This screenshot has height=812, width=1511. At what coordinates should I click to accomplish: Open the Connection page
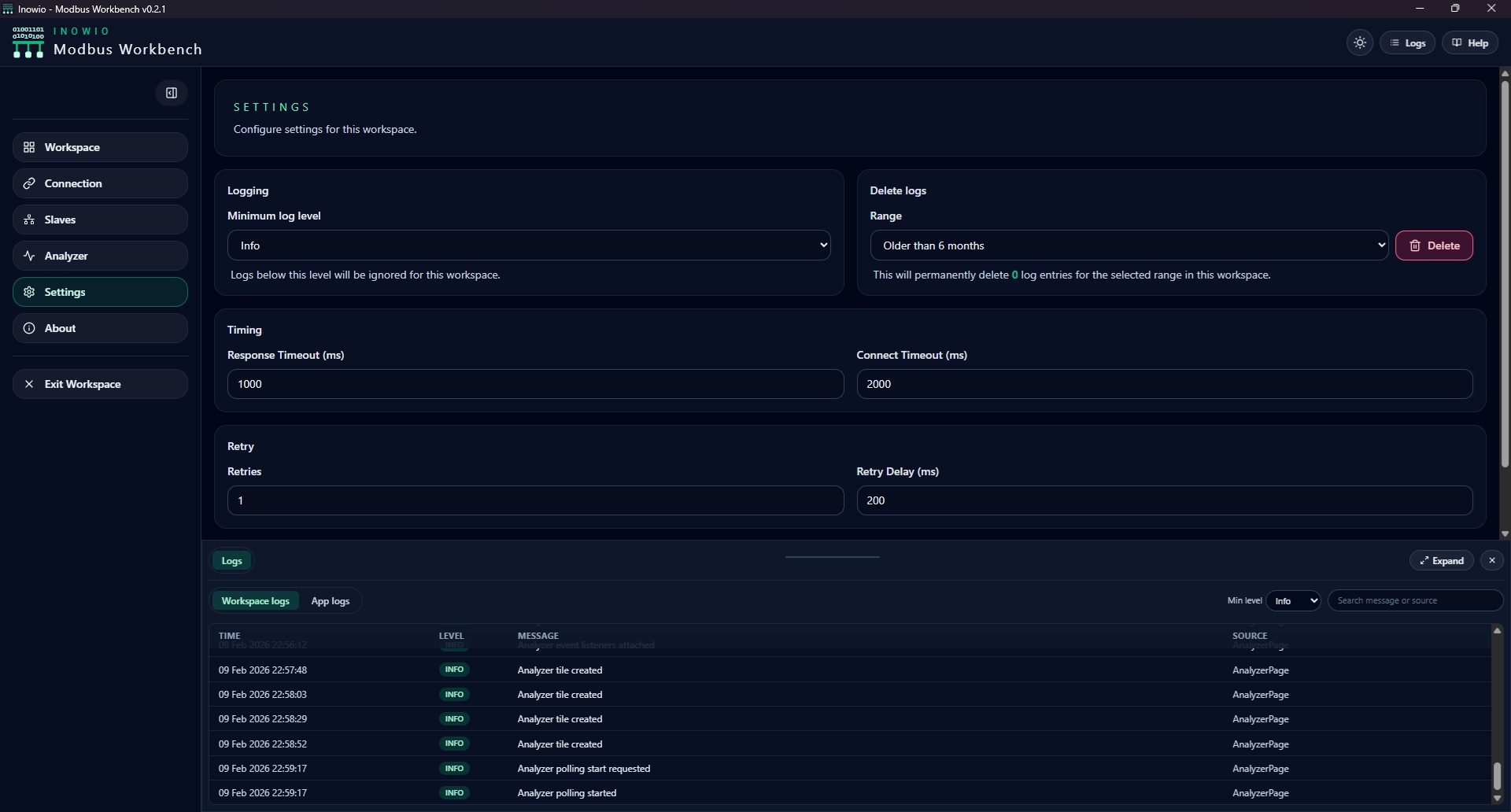100,183
